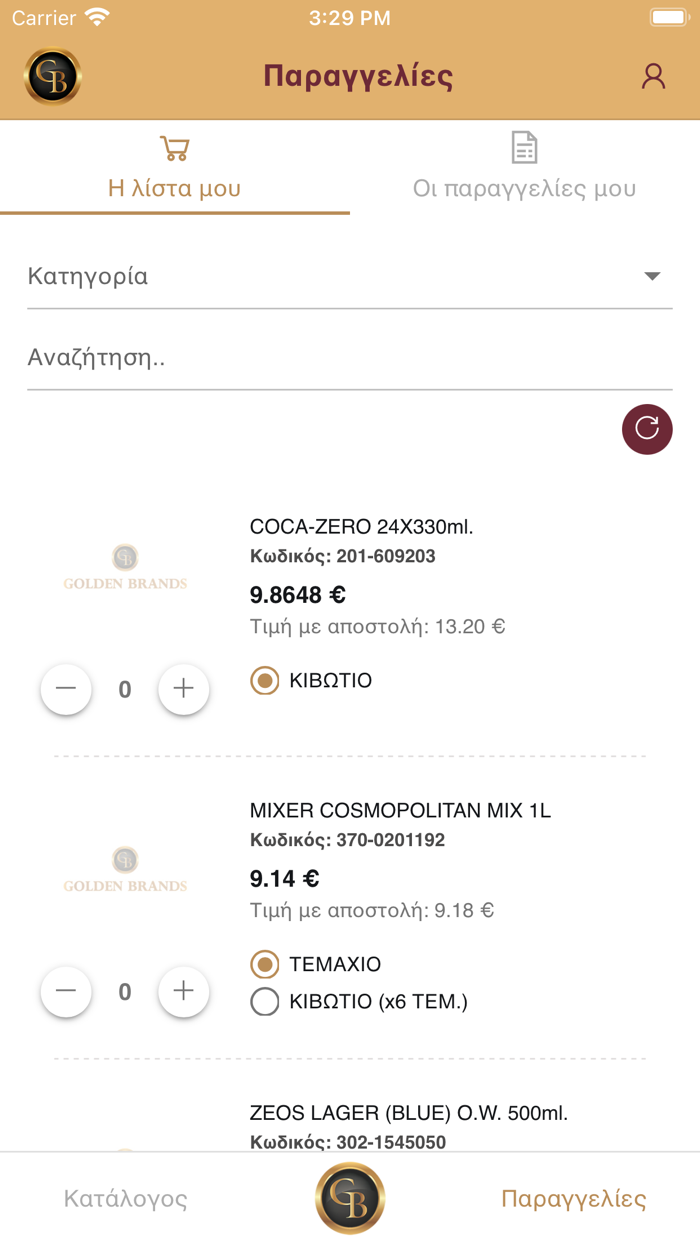Increase COCA-ZERO quantity with the plus stepper
700x1244 pixels.
coord(184,689)
